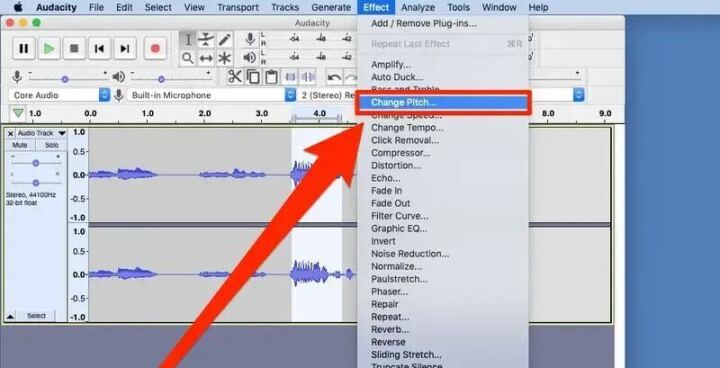Open the Generate menu

[331, 7]
